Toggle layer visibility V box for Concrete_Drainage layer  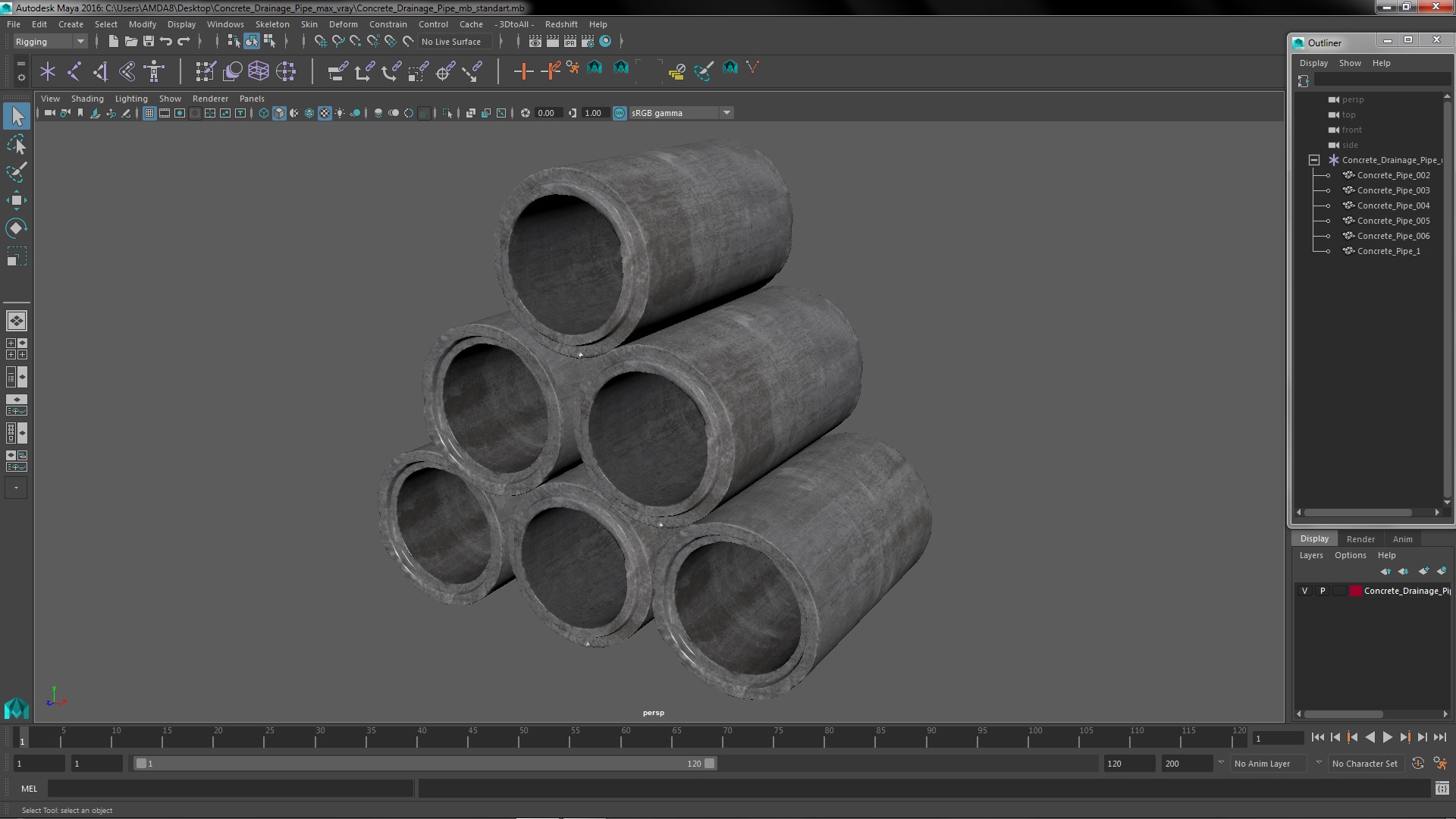pyautogui.click(x=1304, y=591)
